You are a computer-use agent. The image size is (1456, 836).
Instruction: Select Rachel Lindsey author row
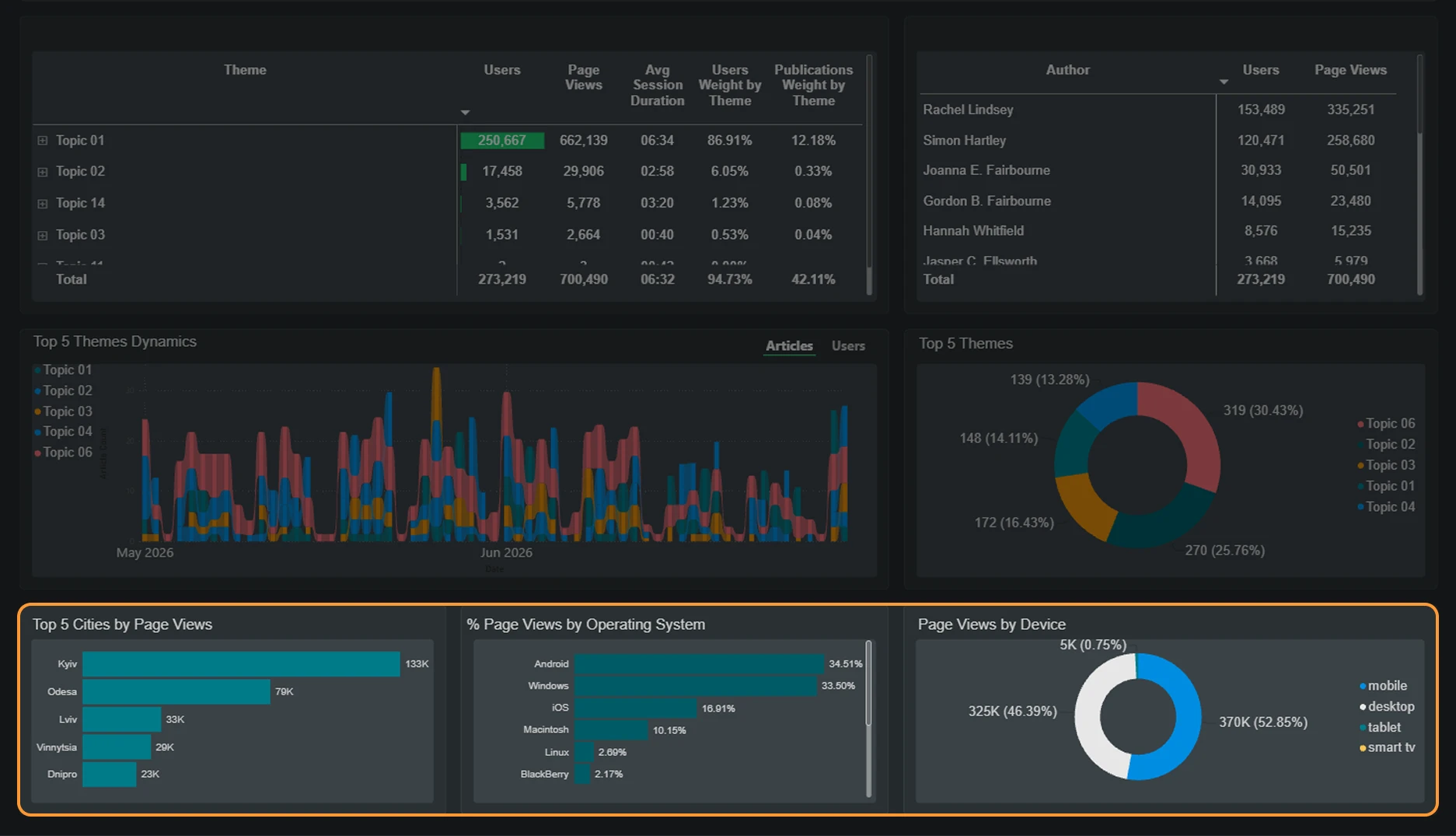1157,110
